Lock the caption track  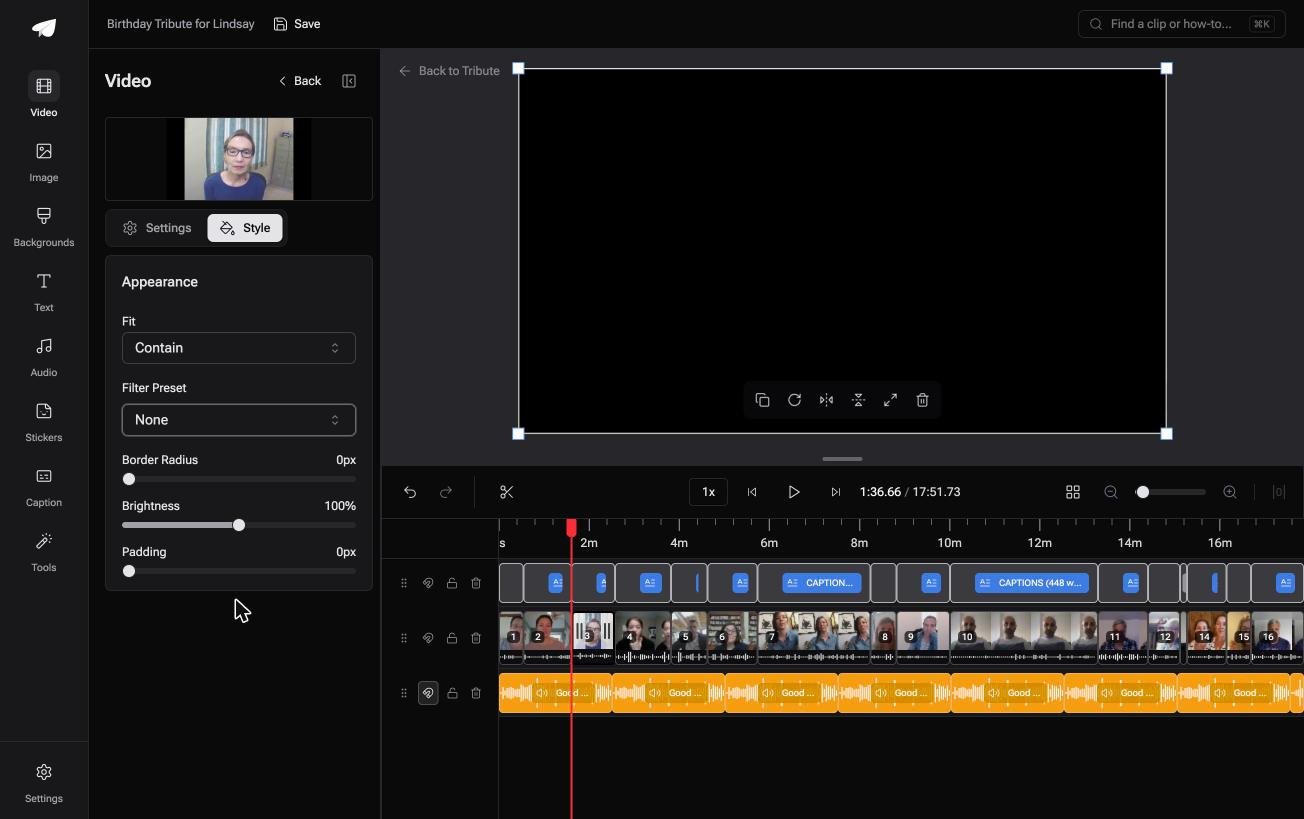coord(452,583)
